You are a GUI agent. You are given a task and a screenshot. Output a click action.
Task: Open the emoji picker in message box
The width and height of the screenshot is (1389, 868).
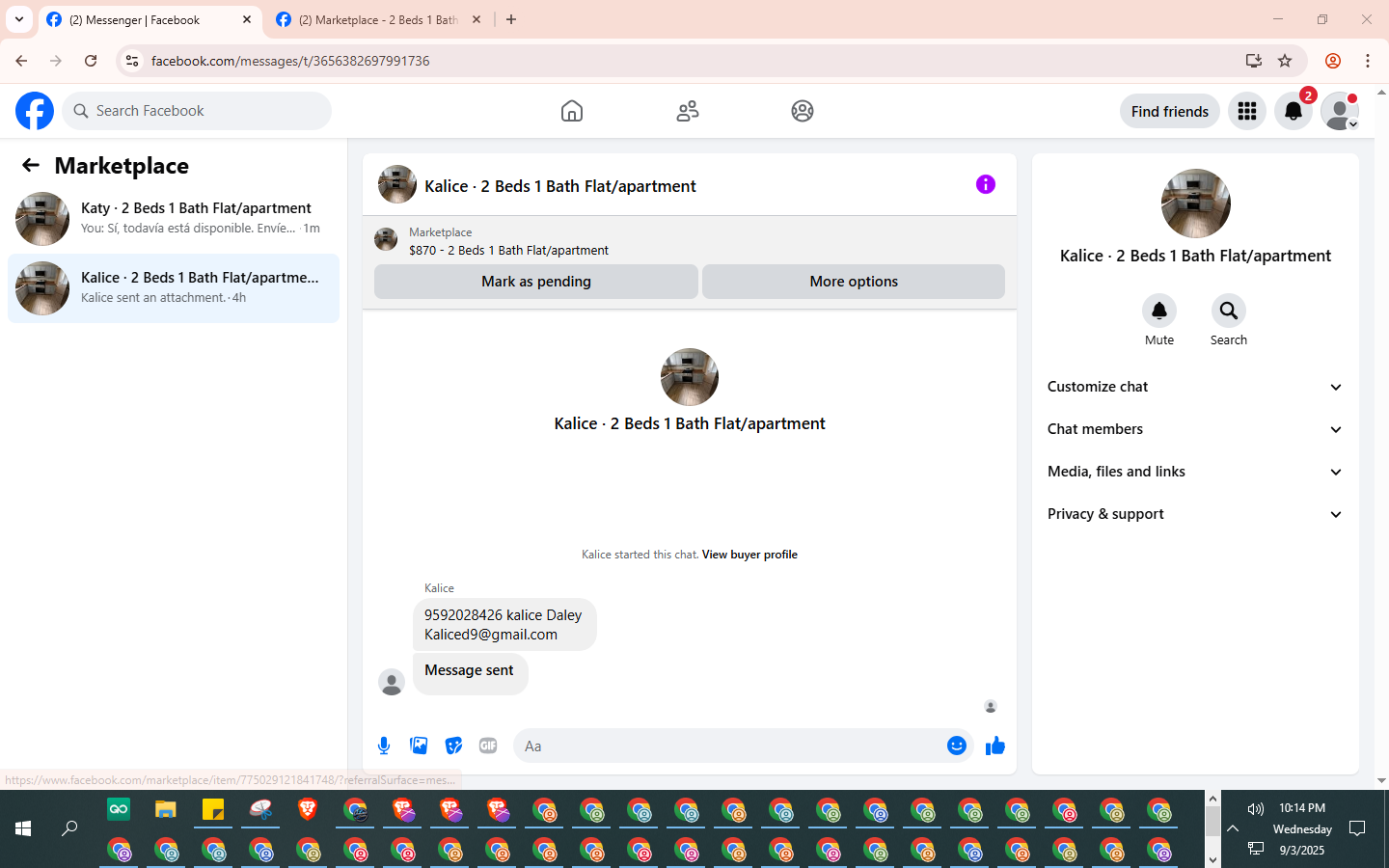(957, 746)
